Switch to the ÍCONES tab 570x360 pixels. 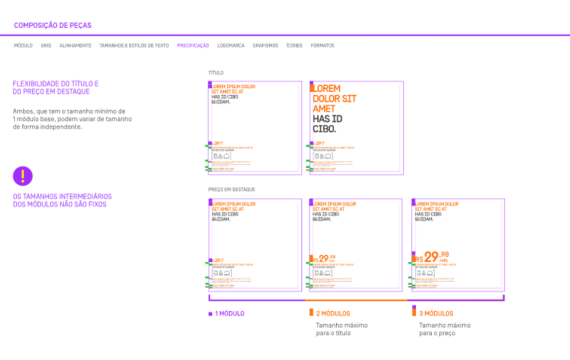[x=294, y=45]
